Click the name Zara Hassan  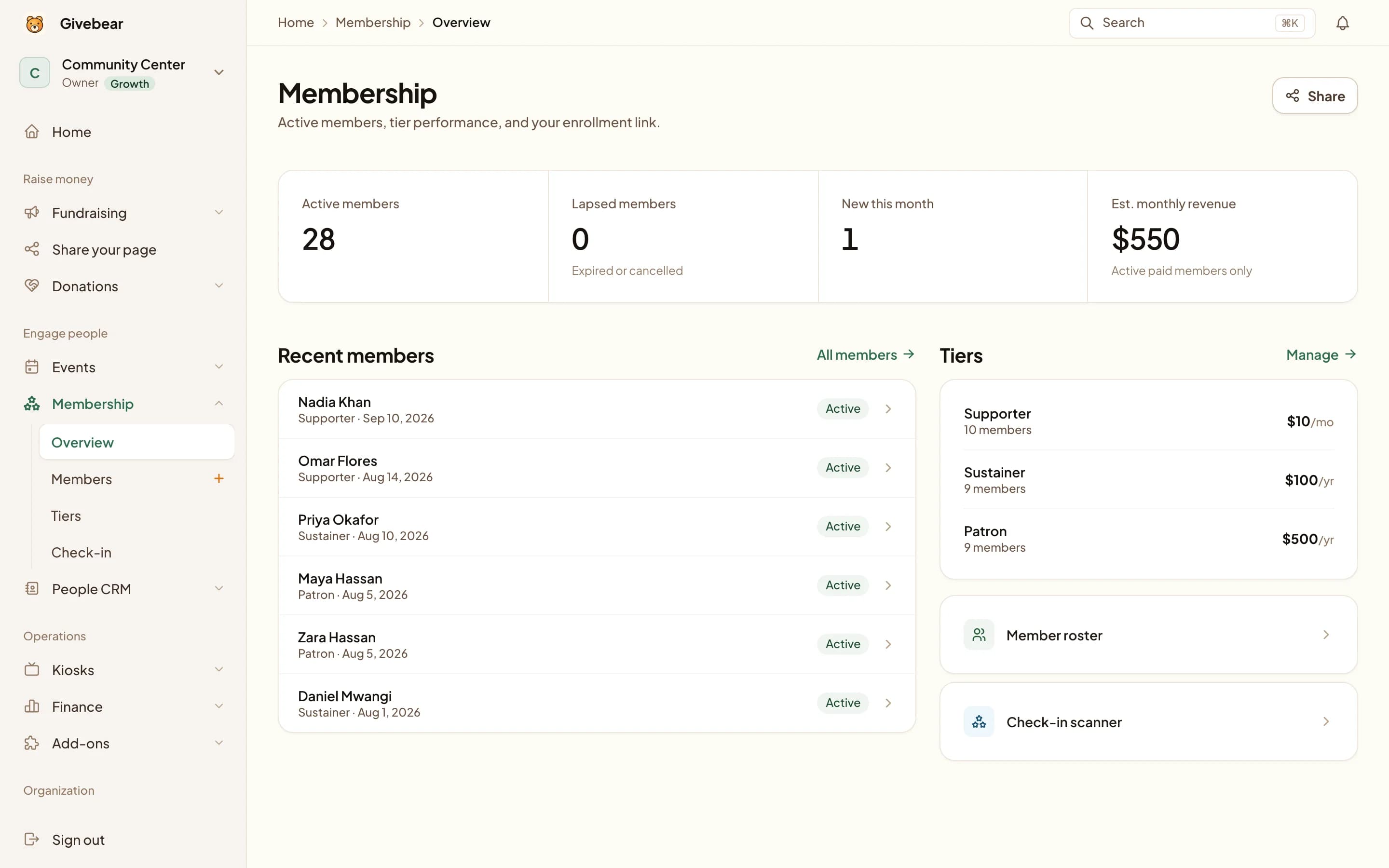[336, 637]
